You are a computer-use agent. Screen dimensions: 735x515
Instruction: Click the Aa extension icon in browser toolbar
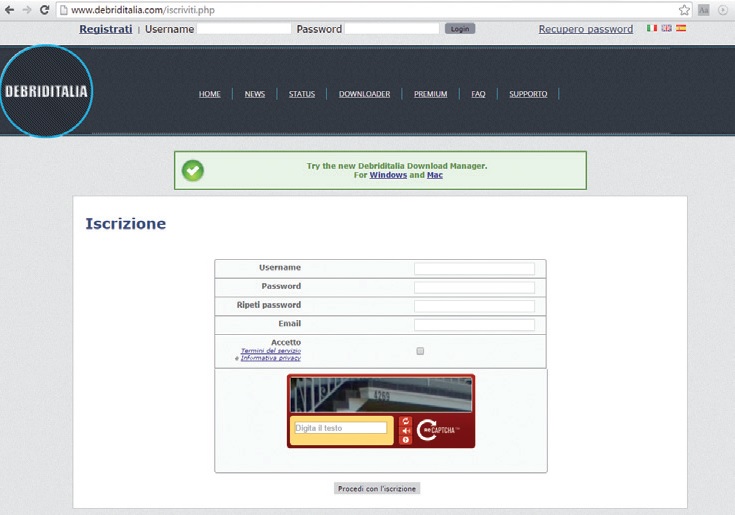704,10
